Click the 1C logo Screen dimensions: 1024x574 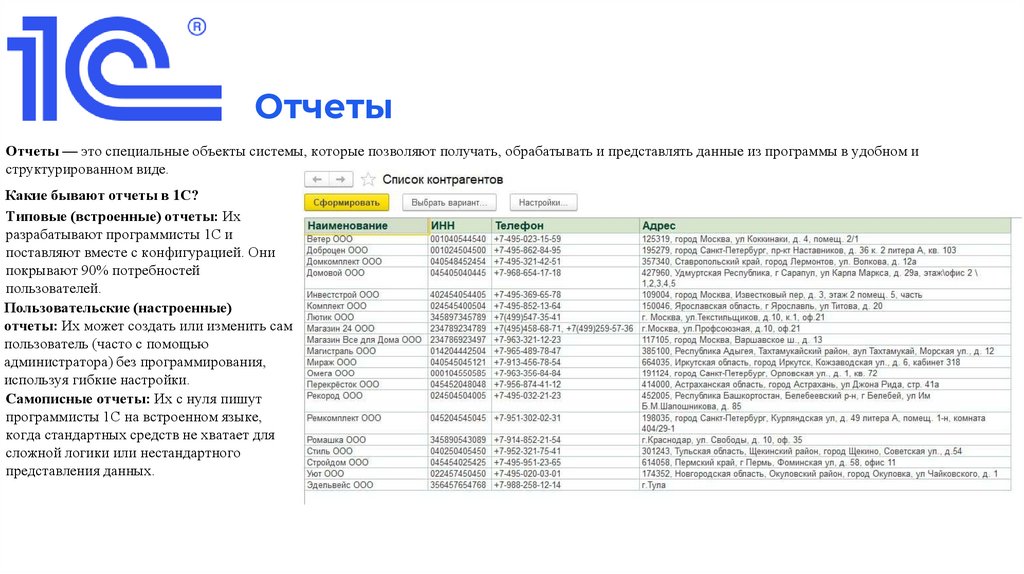(x=114, y=69)
